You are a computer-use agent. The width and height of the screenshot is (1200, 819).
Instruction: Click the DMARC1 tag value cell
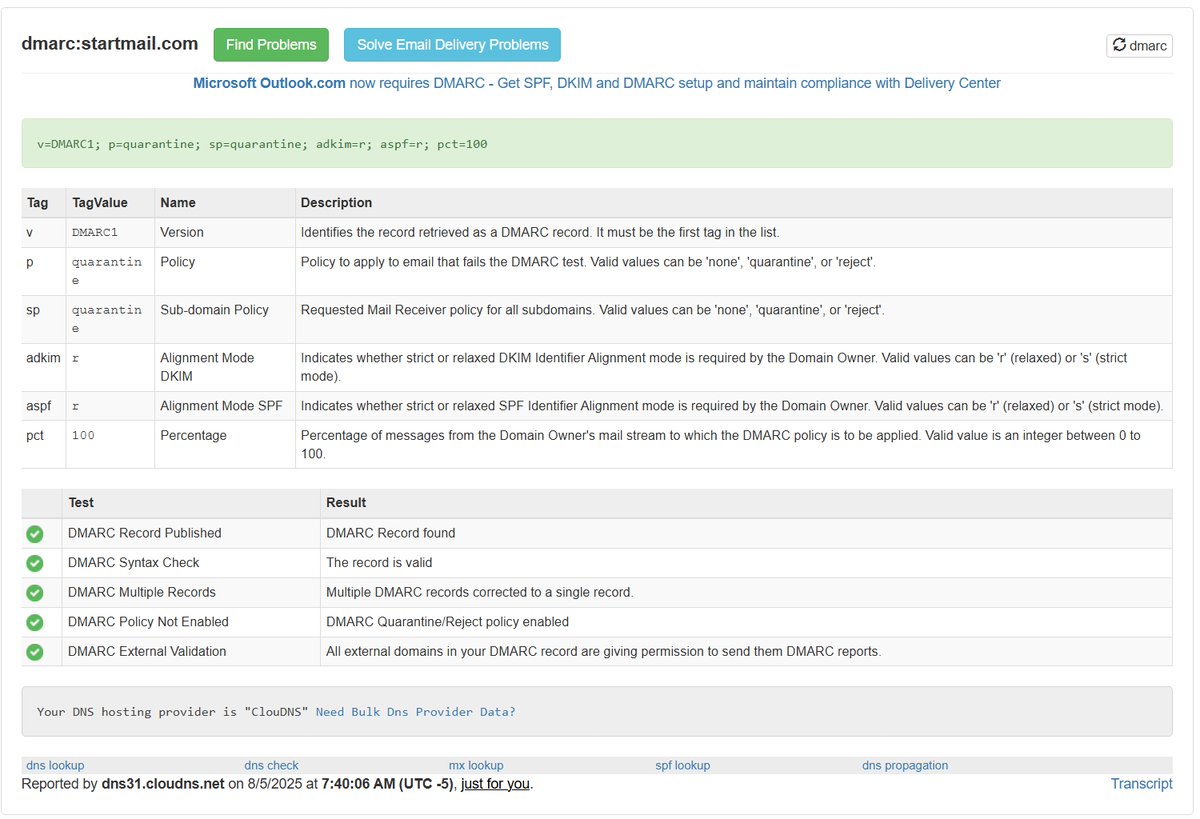click(110, 233)
